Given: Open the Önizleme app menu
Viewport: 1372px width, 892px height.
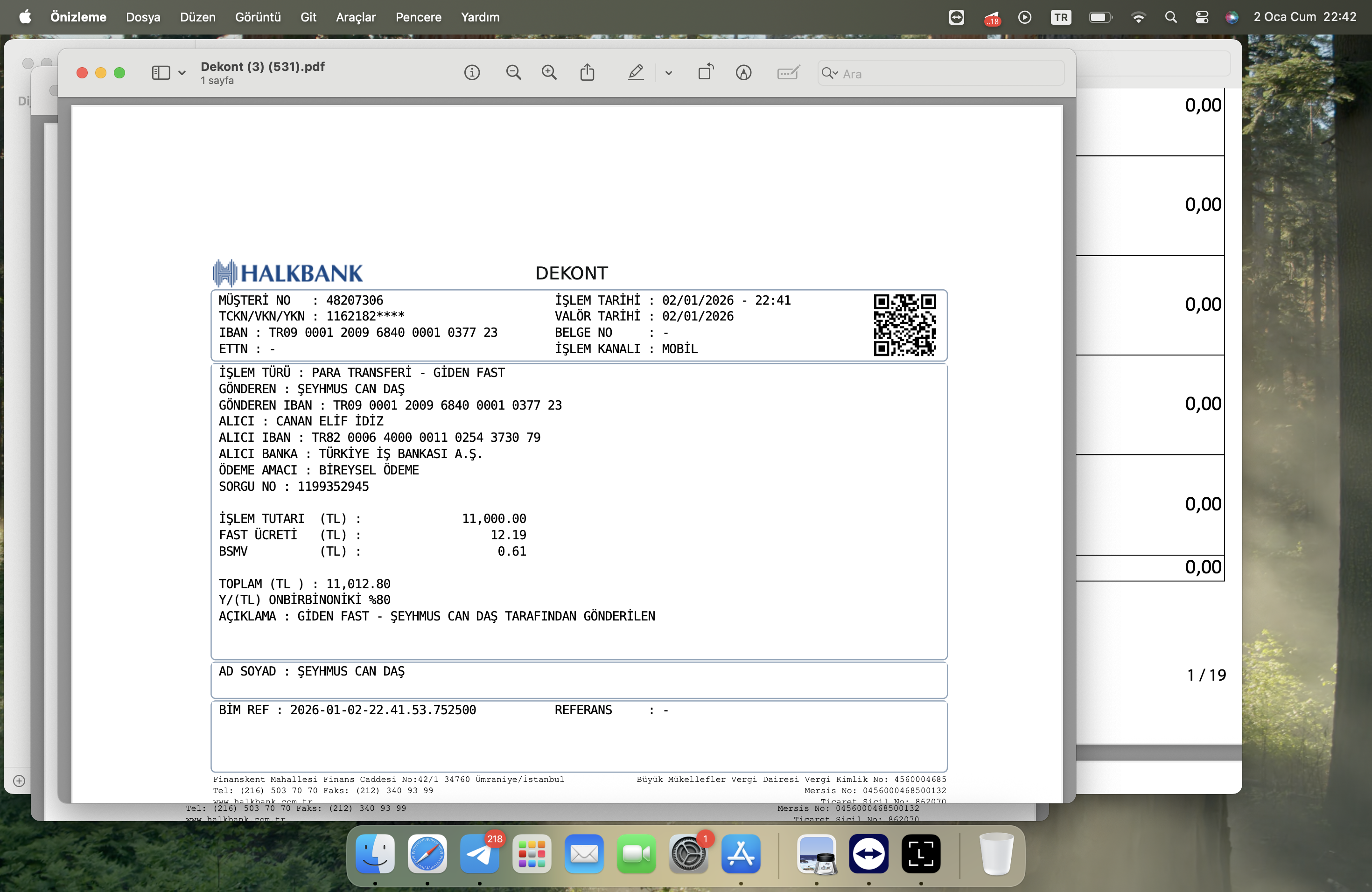Looking at the screenshot, I should pyautogui.click(x=78, y=17).
